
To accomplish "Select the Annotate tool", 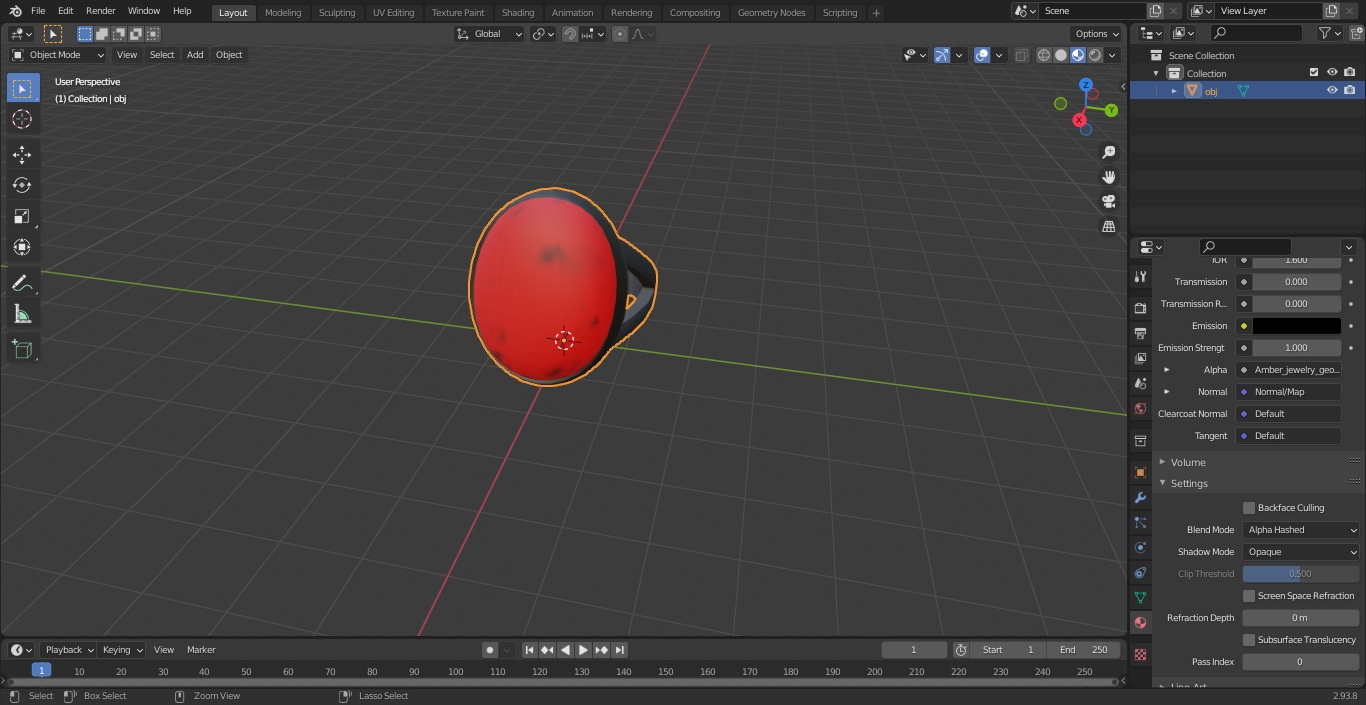I will pyautogui.click(x=22, y=284).
